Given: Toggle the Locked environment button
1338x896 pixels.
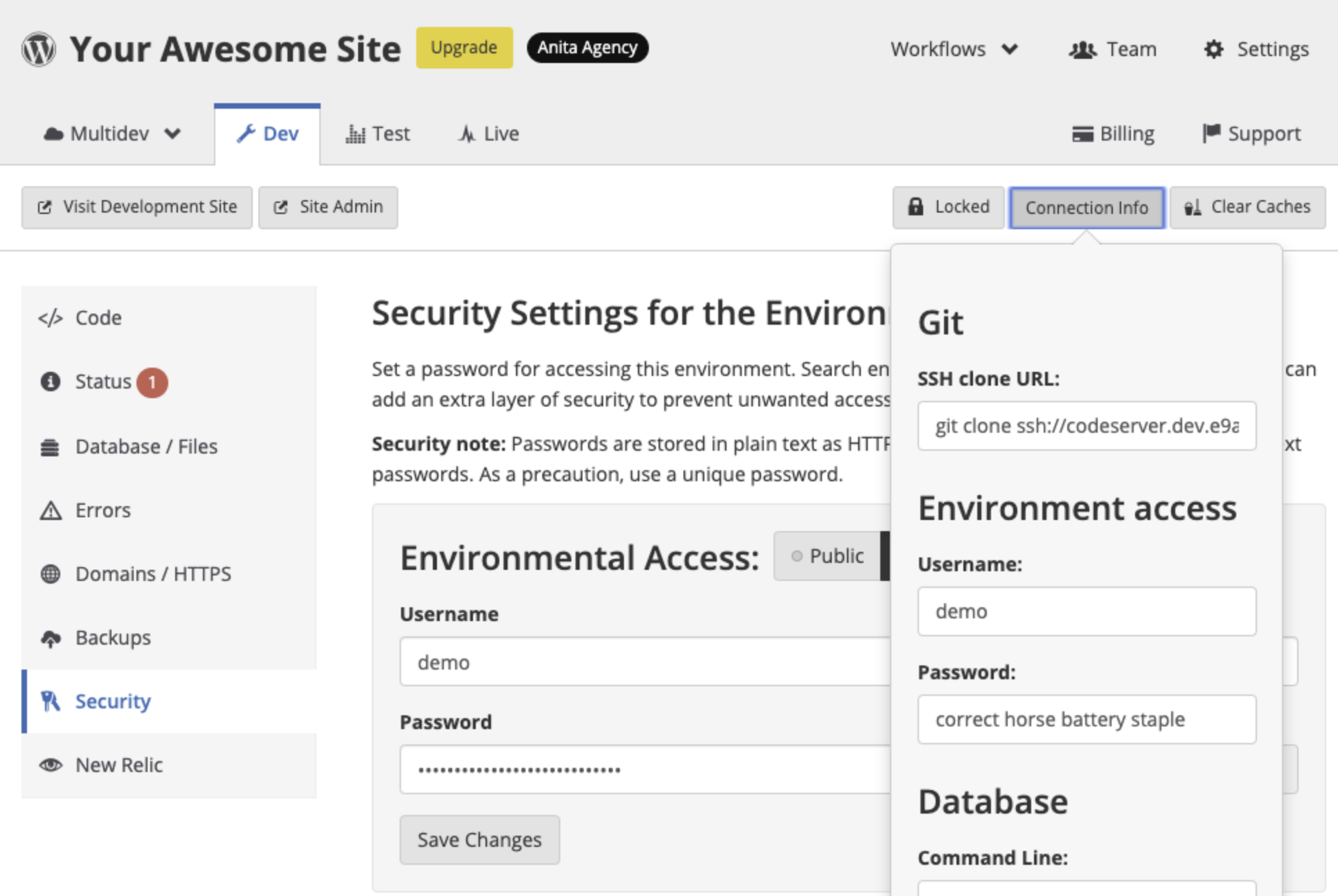Looking at the screenshot, I should tap(948, 207).
